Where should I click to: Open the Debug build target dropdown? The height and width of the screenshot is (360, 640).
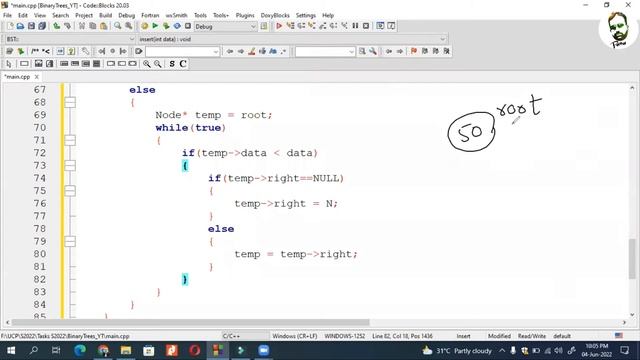225,27
